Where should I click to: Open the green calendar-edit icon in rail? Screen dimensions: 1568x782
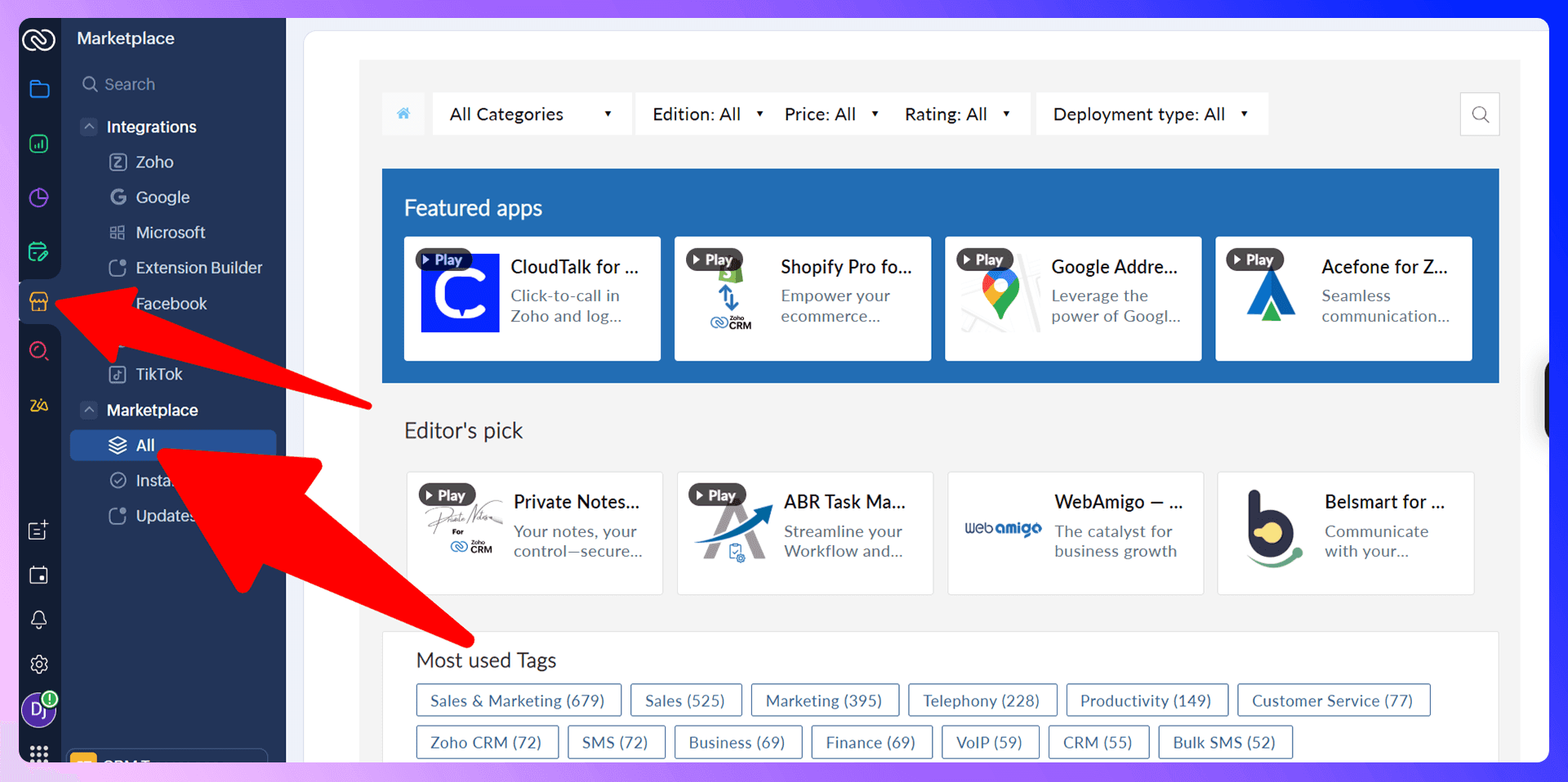(39, 251)
